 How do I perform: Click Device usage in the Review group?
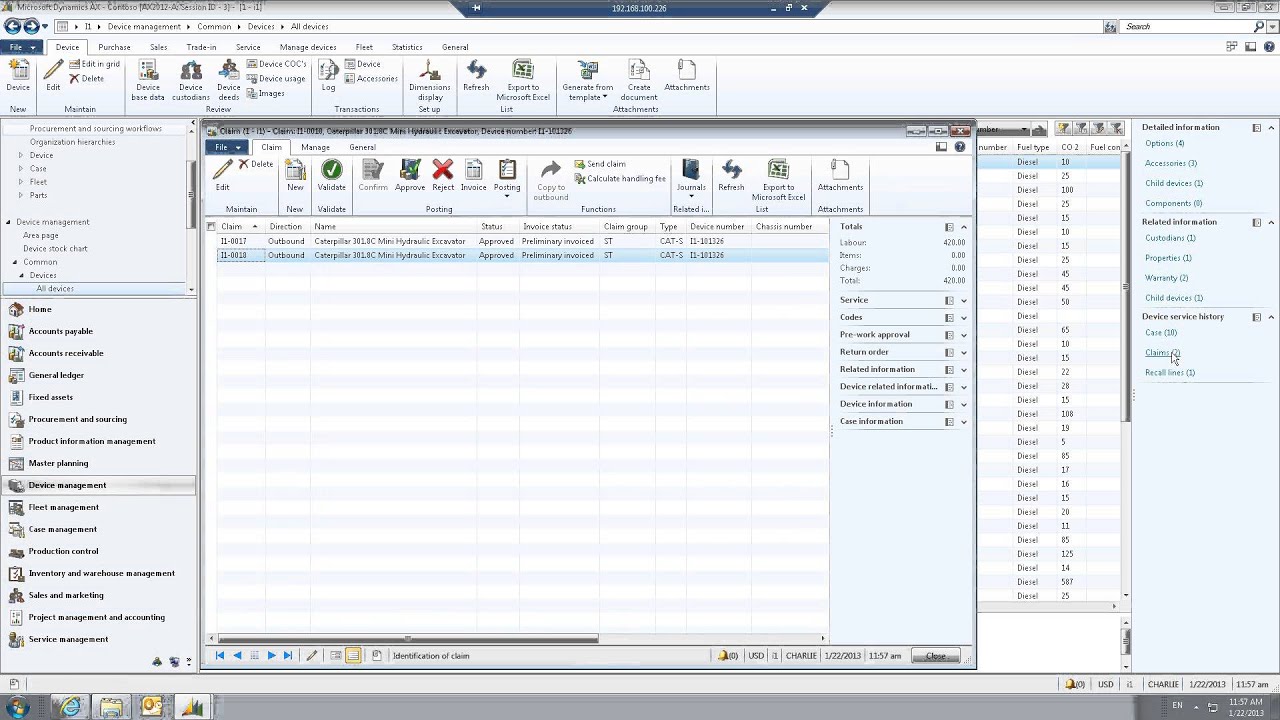(276, 79)
